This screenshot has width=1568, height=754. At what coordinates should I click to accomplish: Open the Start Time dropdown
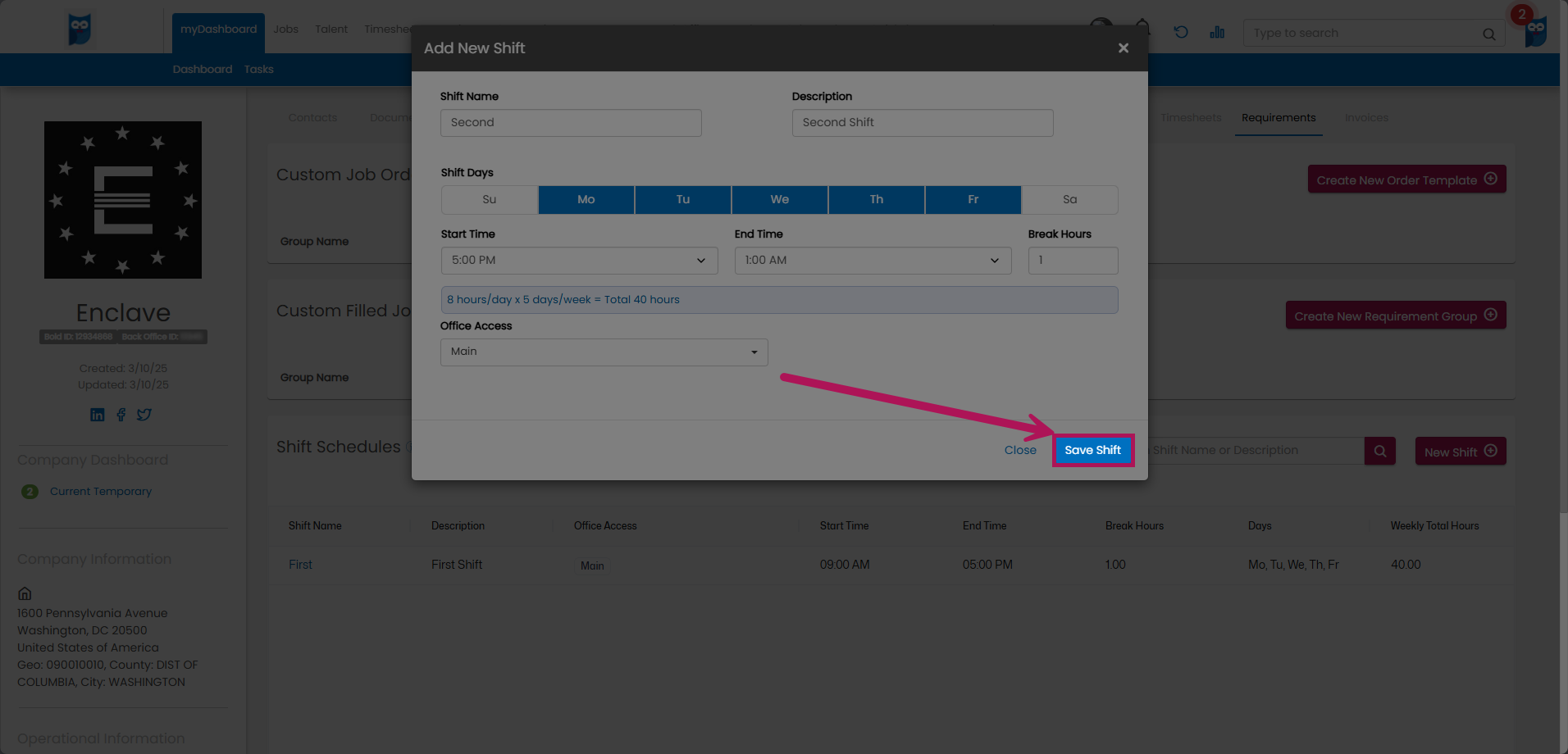pos(579,261)
